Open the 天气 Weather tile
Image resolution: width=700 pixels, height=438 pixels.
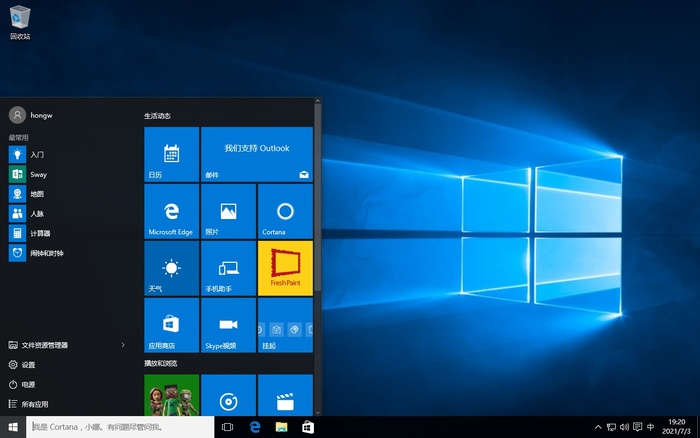(171, 268)
